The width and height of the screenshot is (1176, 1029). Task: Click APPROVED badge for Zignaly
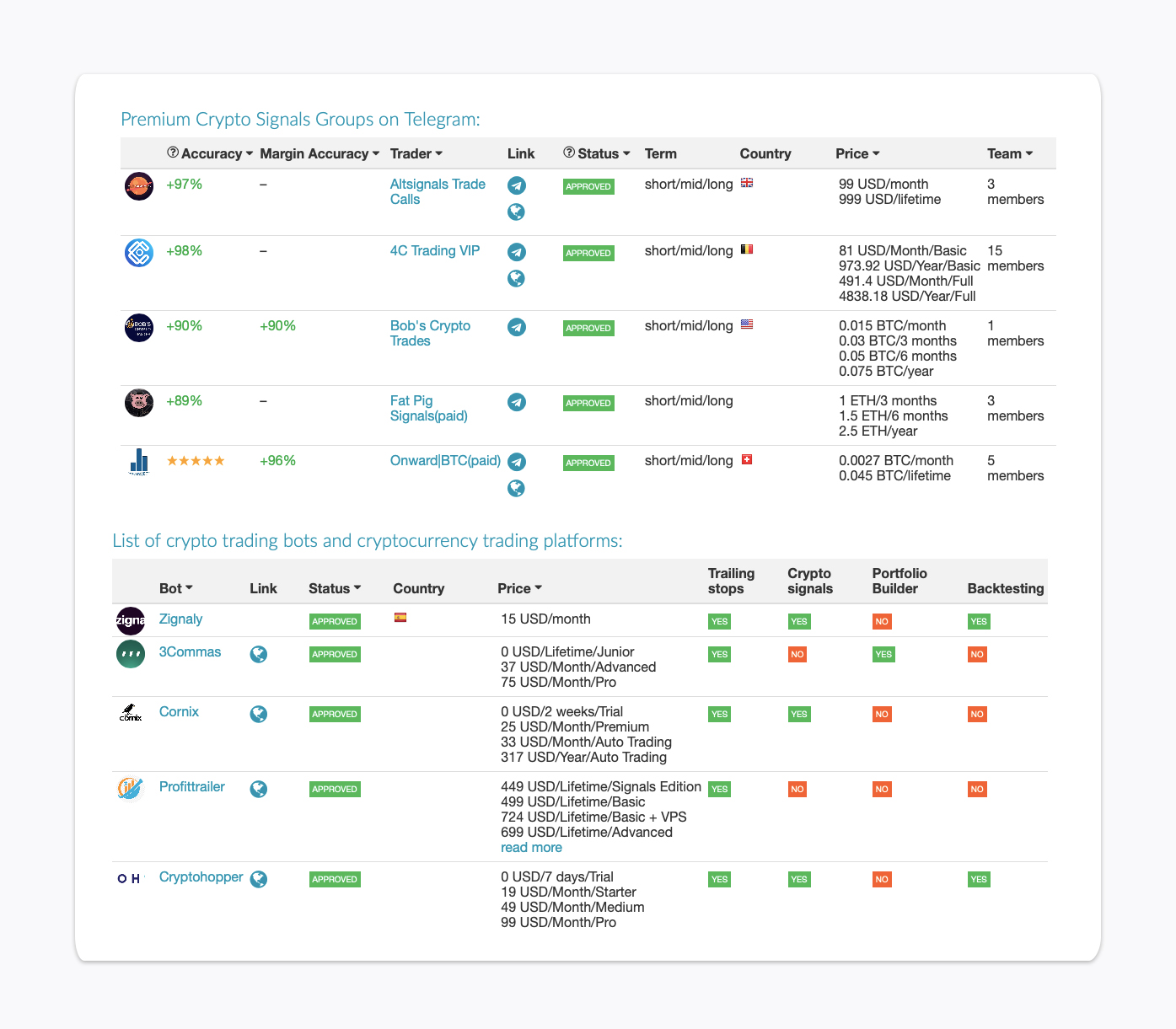click(335, 621)
